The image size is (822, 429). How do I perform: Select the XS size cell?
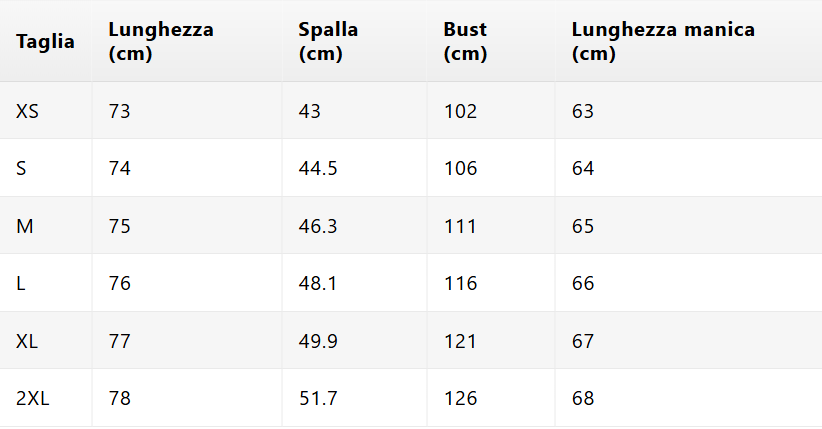pos(27,111)
